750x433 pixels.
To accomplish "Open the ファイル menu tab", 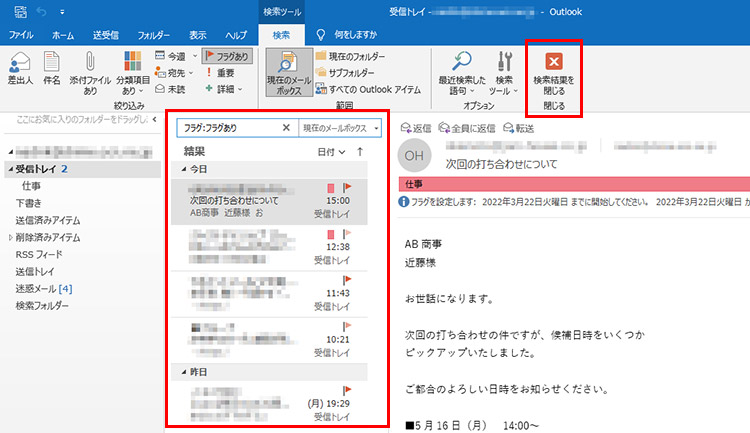I will [21, 35].
